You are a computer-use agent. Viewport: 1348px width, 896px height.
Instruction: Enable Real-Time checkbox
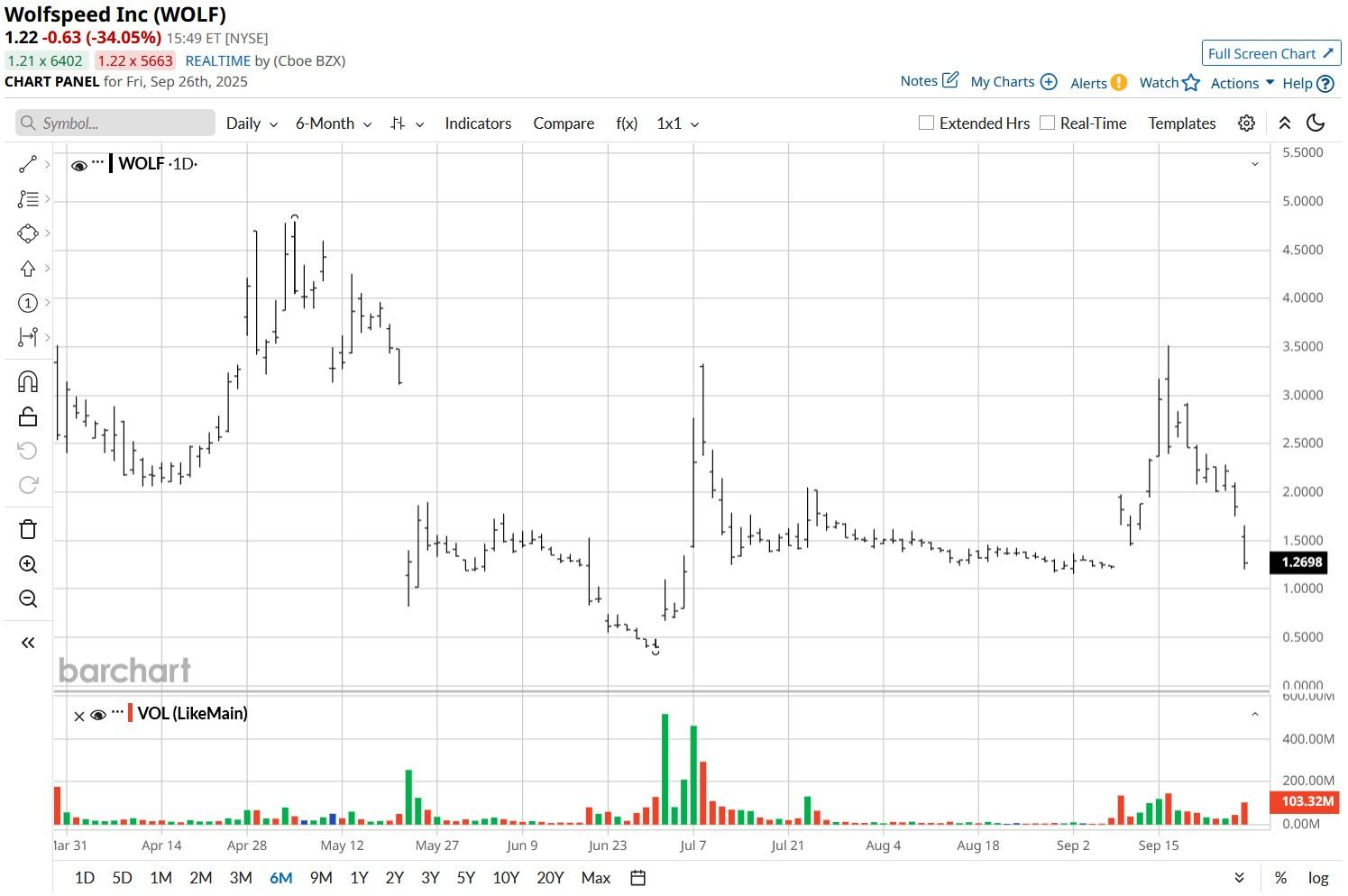pyautogui.click(x=1047, y=123)
